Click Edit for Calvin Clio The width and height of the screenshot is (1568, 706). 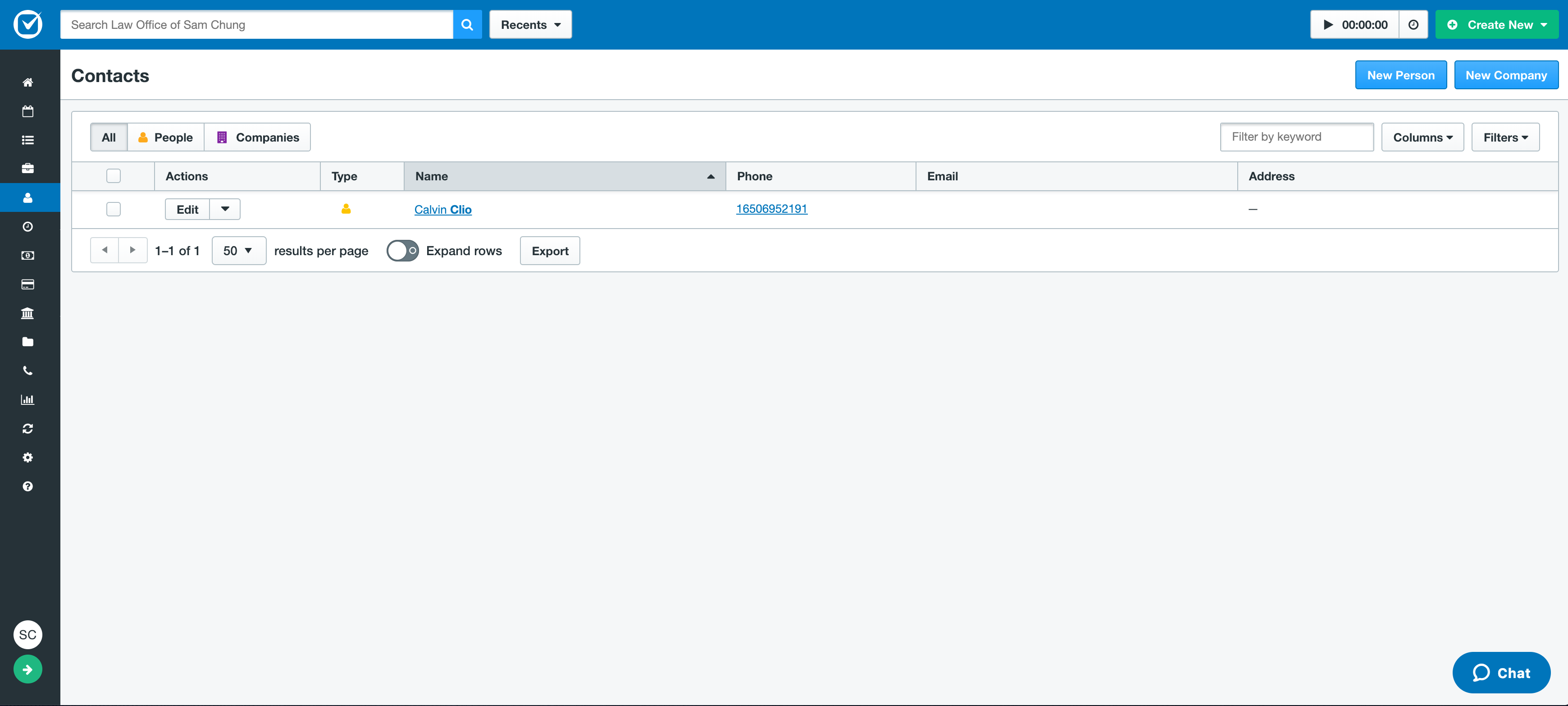tap(187, 209)
